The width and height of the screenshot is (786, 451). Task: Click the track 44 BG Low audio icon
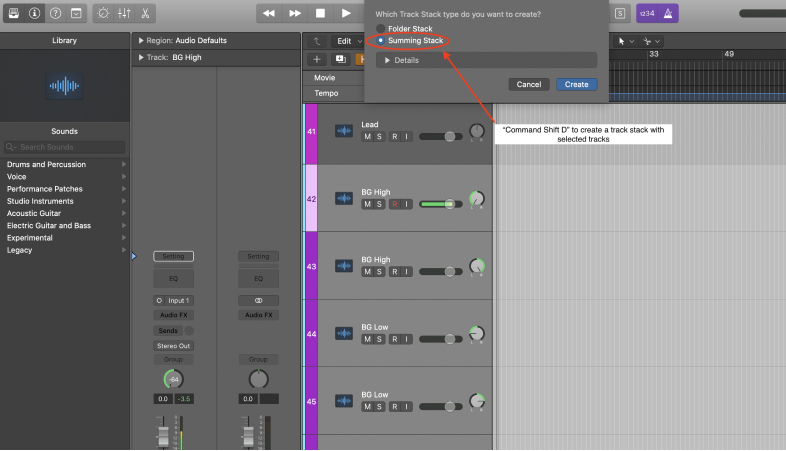(x=344, y=333)
